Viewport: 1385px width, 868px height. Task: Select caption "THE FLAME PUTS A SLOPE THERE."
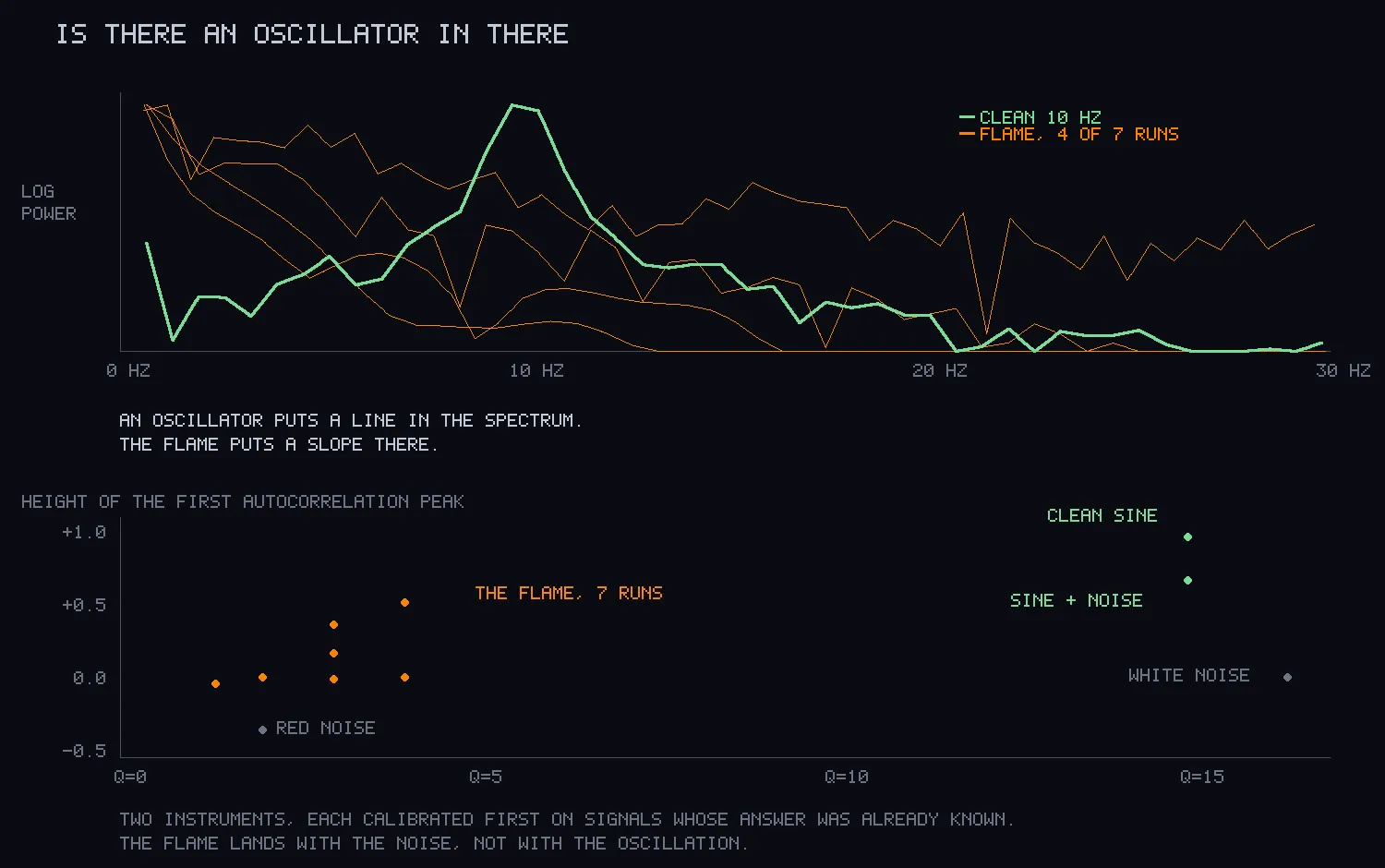coord(279,444)
